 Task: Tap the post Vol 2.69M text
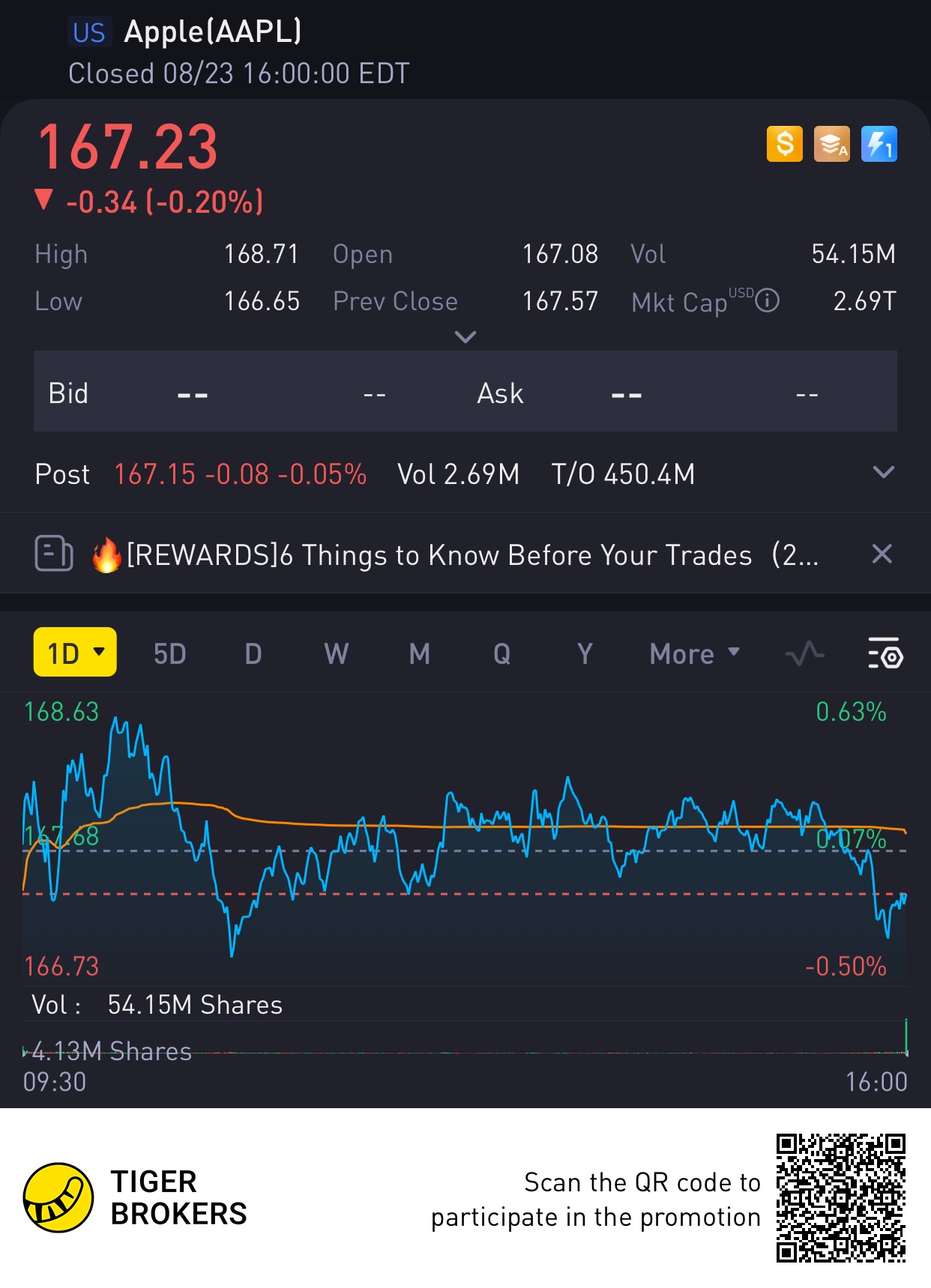point(458,474)
